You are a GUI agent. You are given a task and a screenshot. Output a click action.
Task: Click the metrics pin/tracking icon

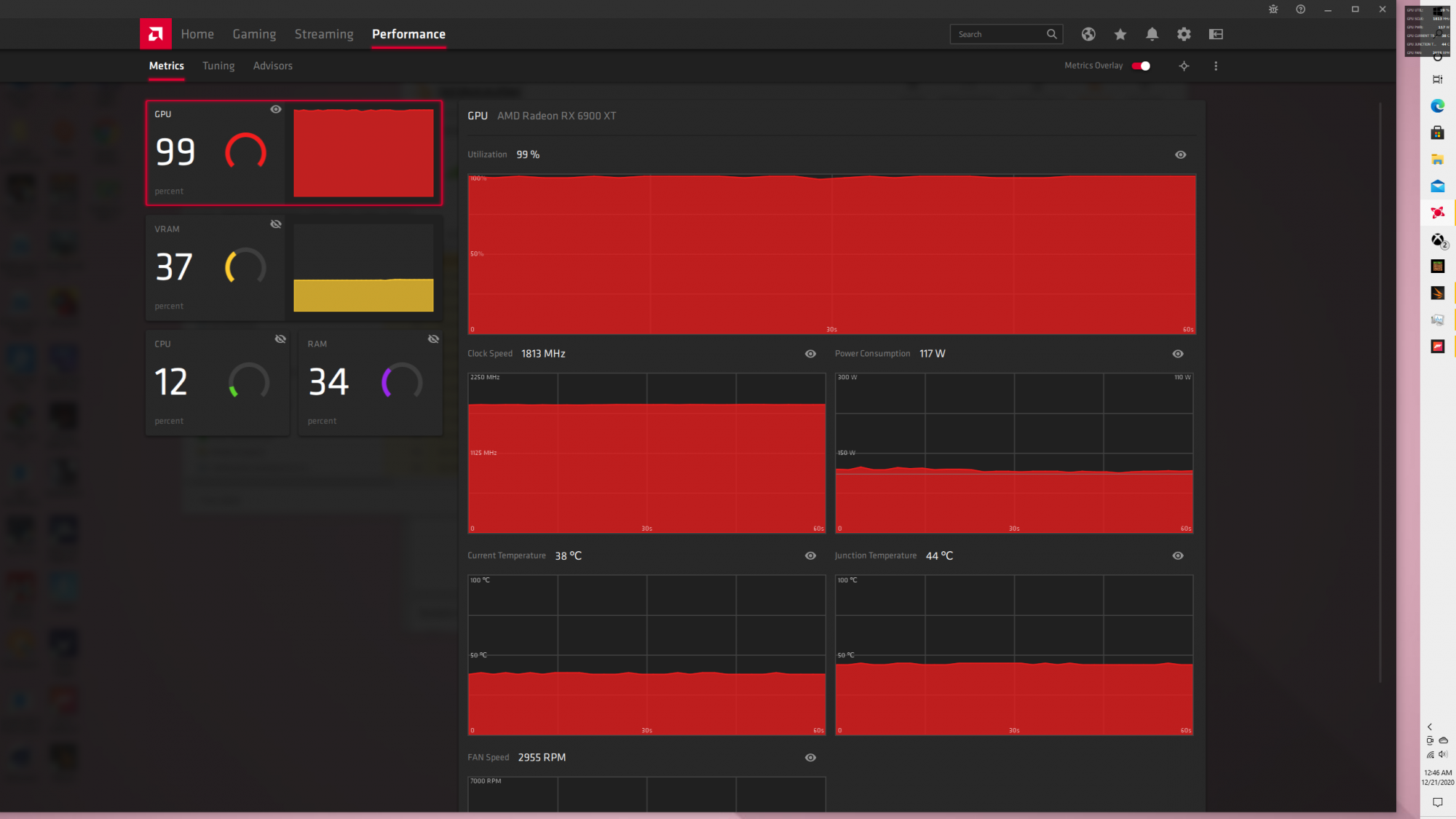[1184, 66]
